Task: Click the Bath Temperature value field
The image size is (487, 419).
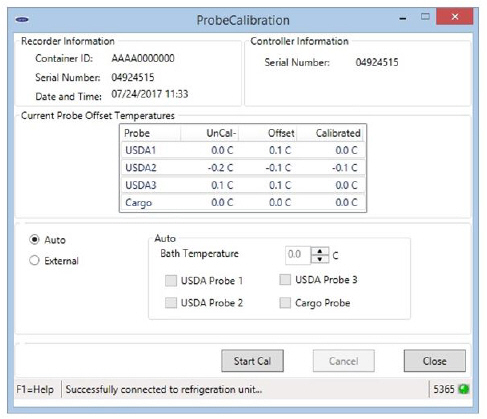Action: (298, 255)
